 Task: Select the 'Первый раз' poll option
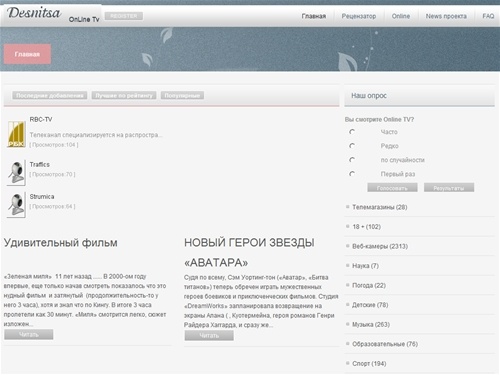(x=352, y=174)
